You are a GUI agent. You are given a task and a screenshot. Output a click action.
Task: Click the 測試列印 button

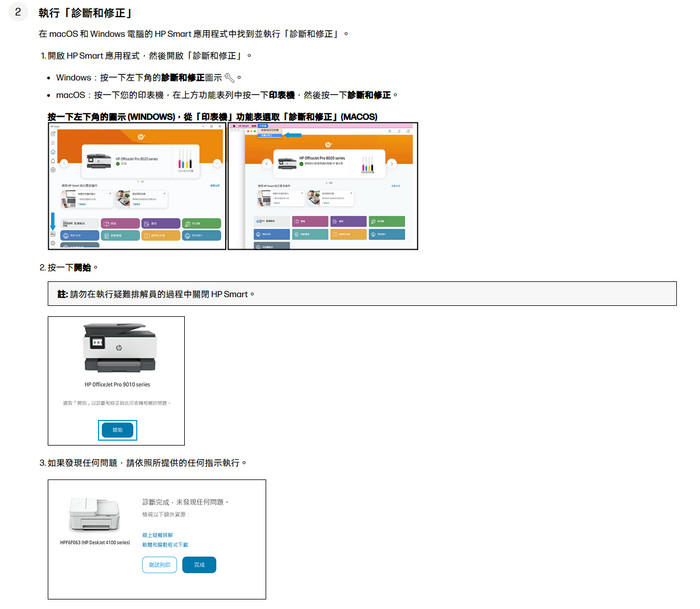coord(159,564)
